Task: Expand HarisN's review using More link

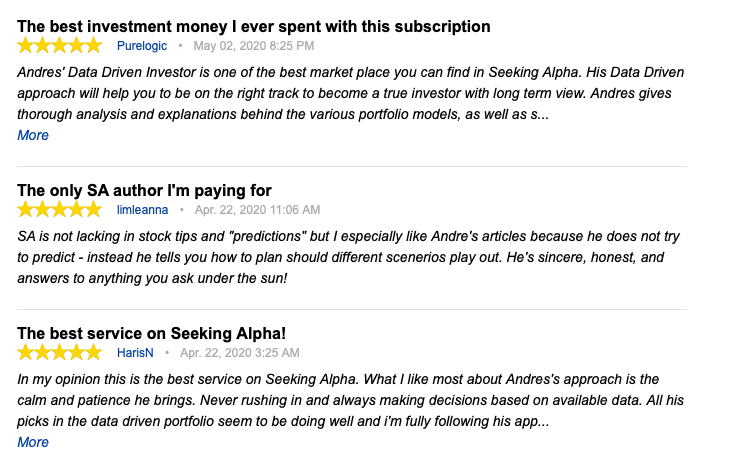Action: click(x=33, y=442)
